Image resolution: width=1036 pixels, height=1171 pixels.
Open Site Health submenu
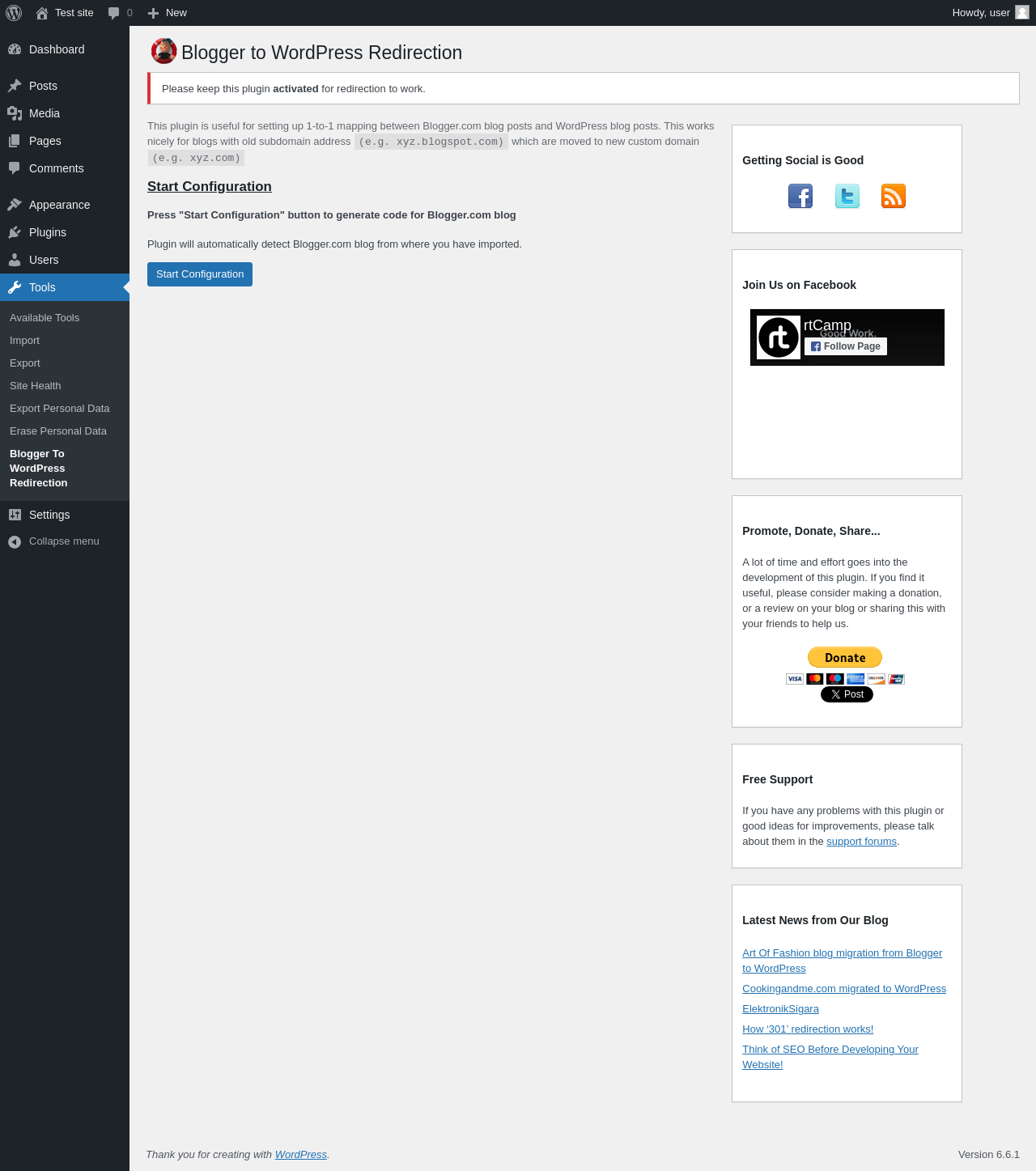click(36, 386)
